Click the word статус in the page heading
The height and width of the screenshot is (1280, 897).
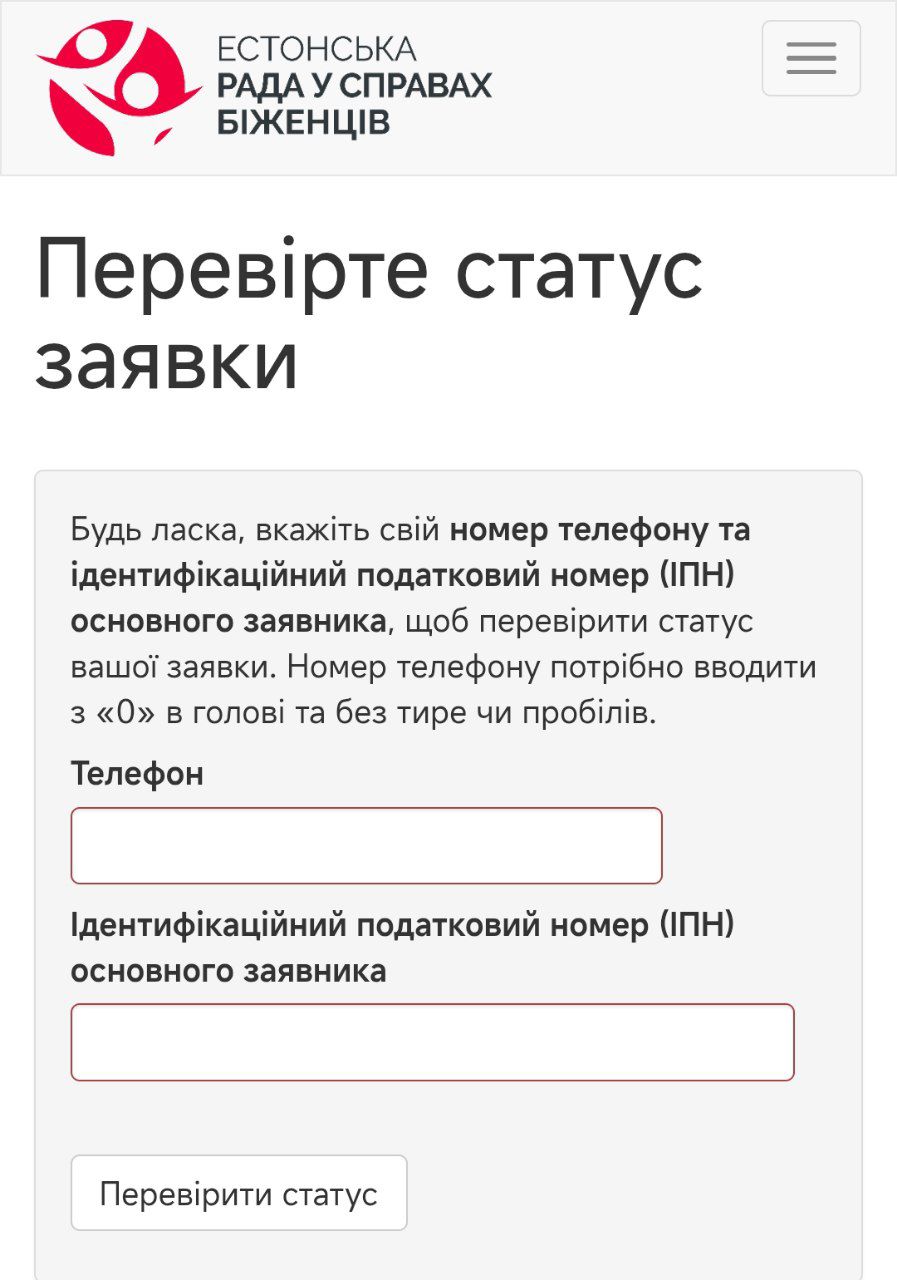click(580, 270)
